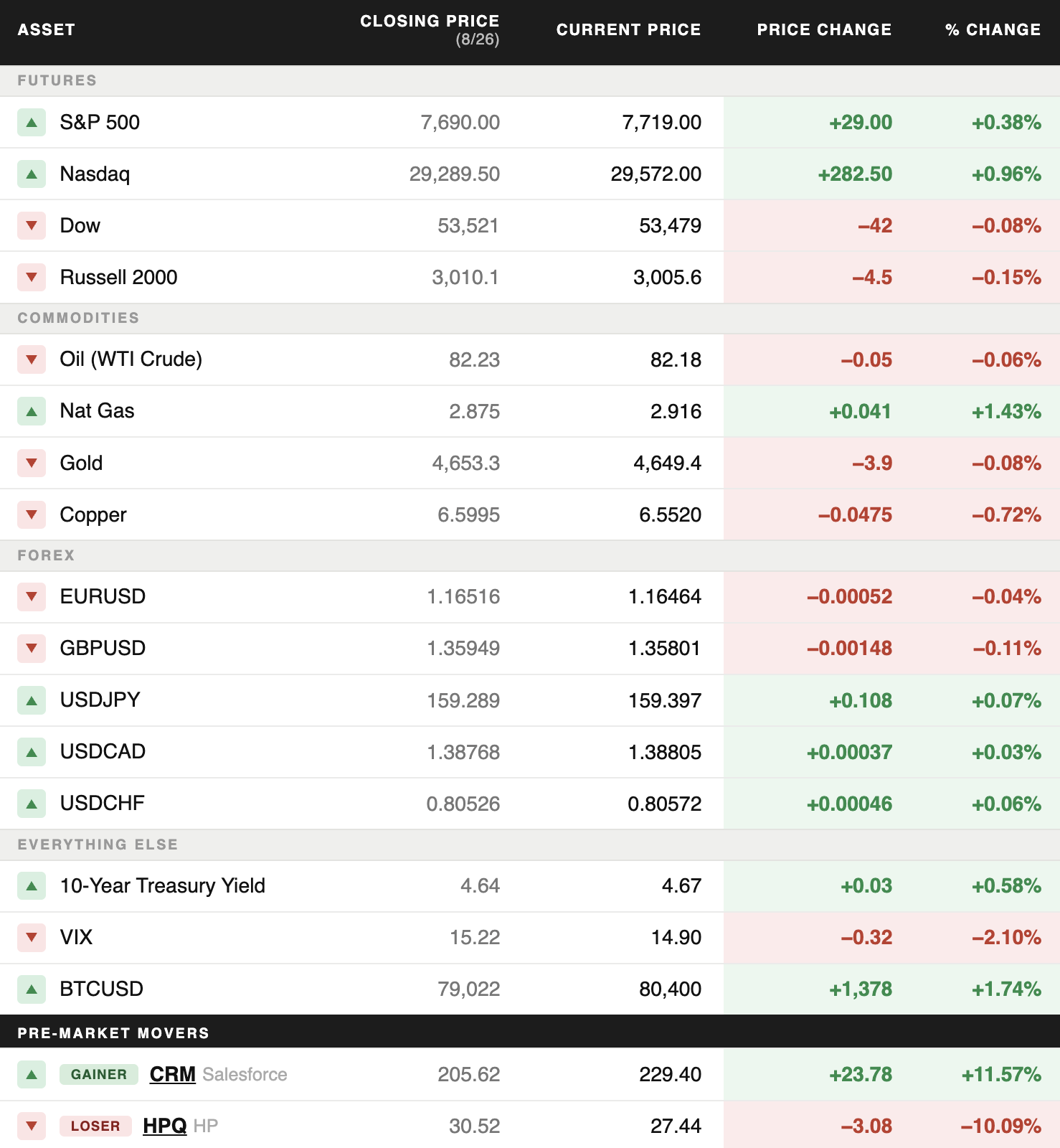This screenshot has height=1148, width=1060.
Task: Click the red down arrow beside Dow
Action: point(32,226)
